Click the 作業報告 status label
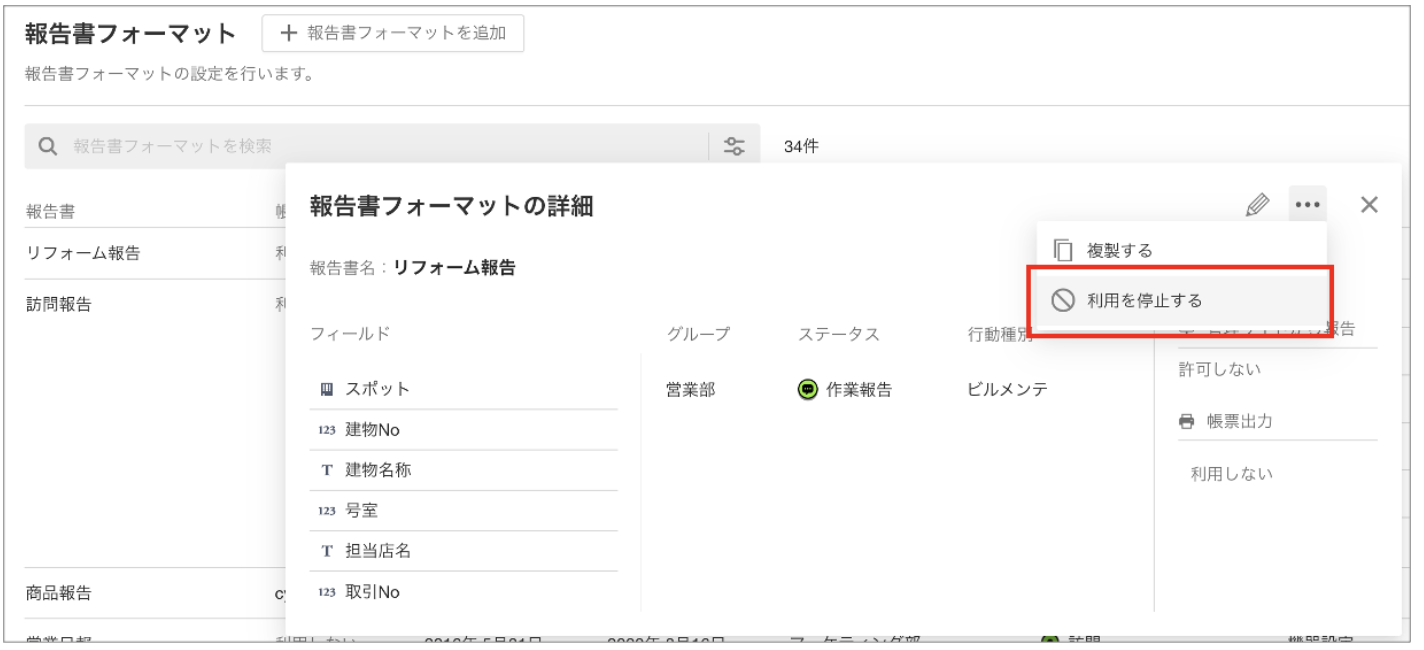The height and width of the screenshot is (650, 1424). coord(859,390)
